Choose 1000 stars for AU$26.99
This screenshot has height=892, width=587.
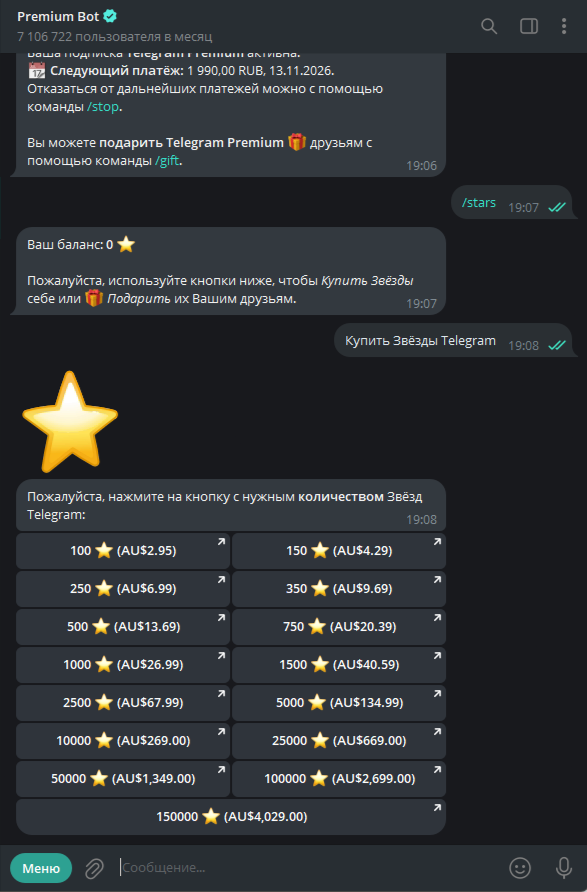[x=123, y=664]
